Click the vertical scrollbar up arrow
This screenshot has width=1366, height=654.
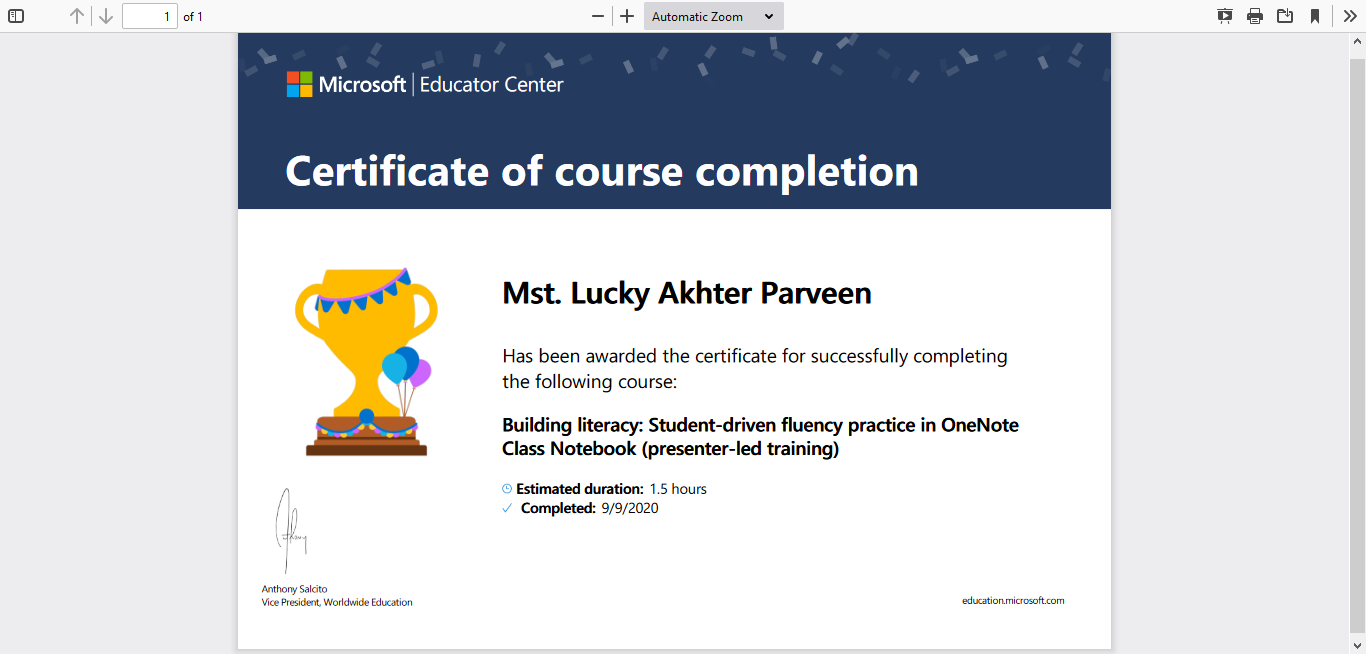point(1358,41)
